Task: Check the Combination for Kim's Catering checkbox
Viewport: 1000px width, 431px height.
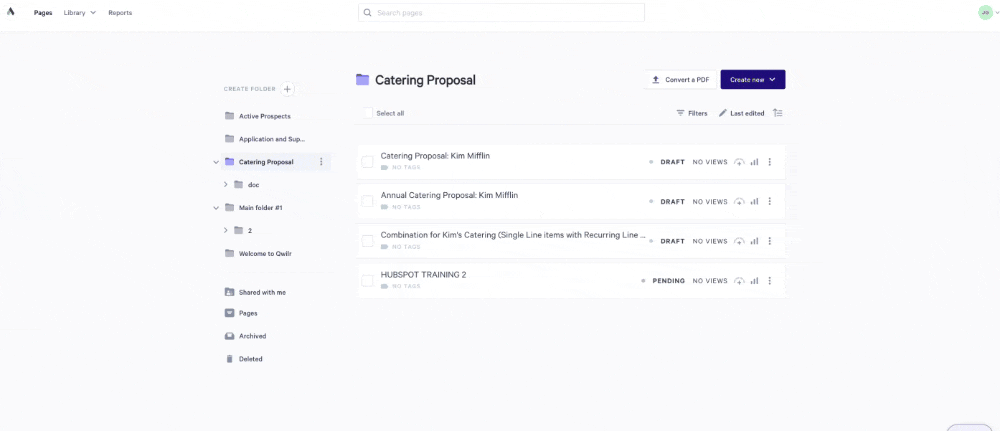Action: (x=367, y=241)
